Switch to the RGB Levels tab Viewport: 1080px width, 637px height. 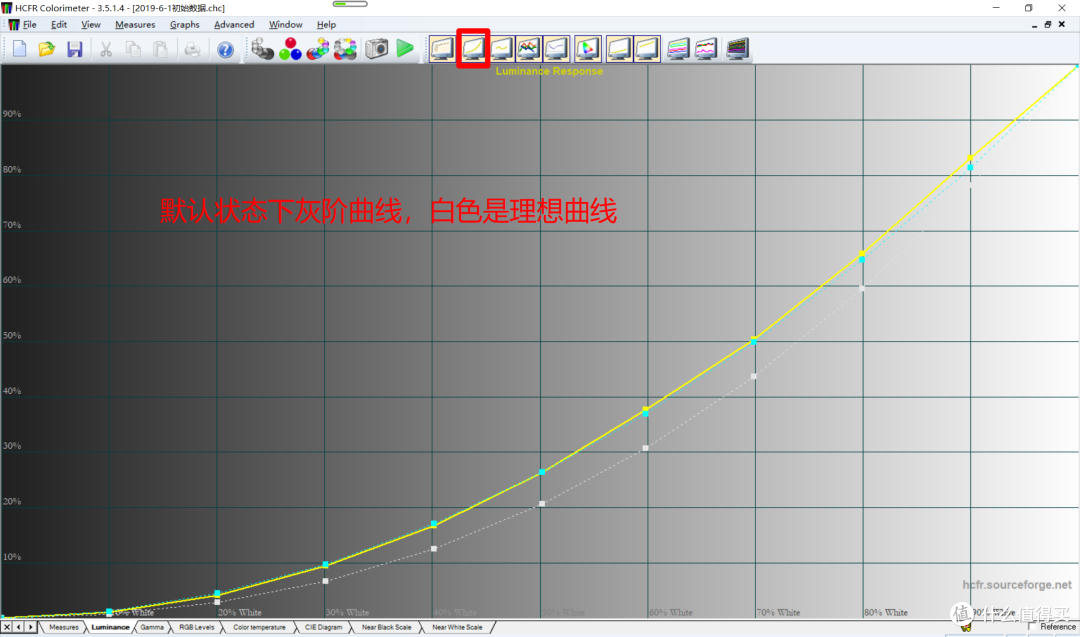[x=196, y=627]
